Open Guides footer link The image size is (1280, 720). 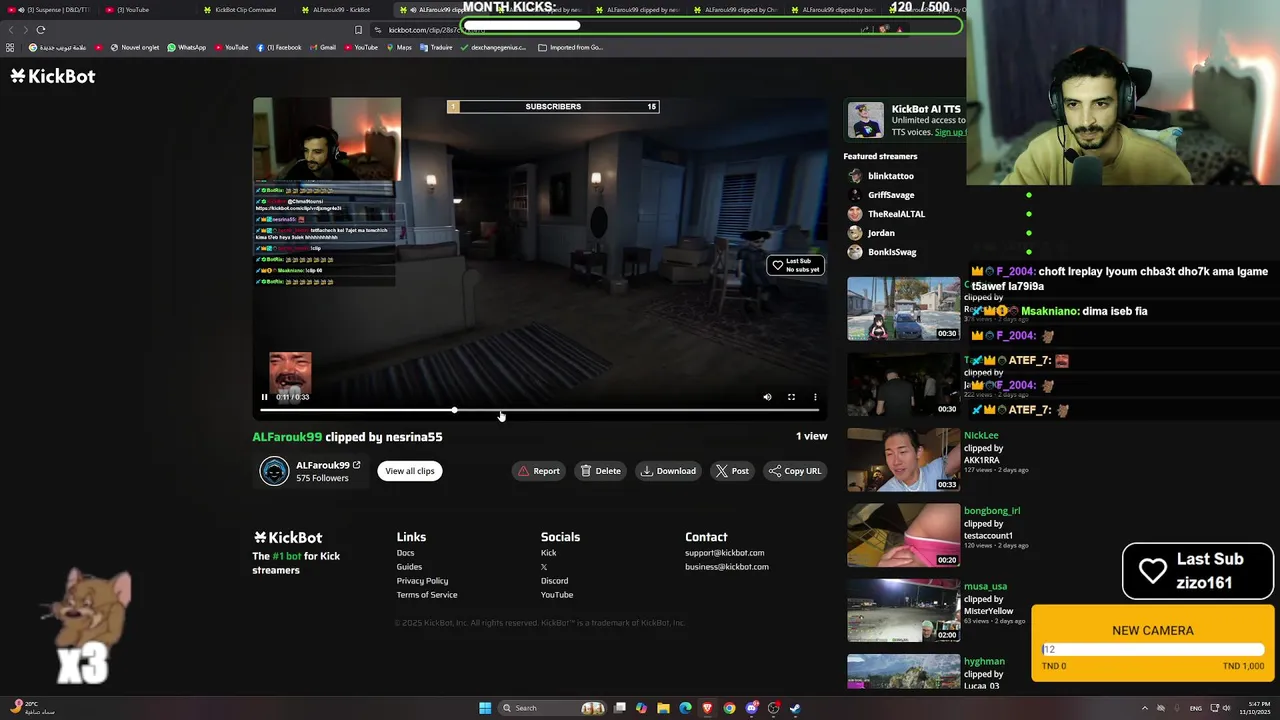[x=409, y=567]
